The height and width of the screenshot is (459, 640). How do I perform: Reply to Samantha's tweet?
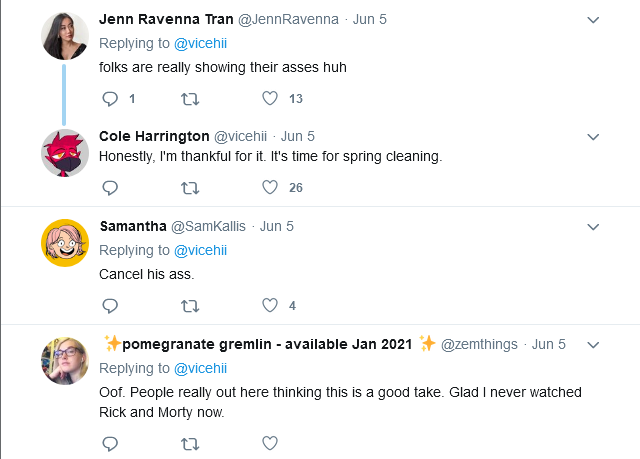point(110,306)
